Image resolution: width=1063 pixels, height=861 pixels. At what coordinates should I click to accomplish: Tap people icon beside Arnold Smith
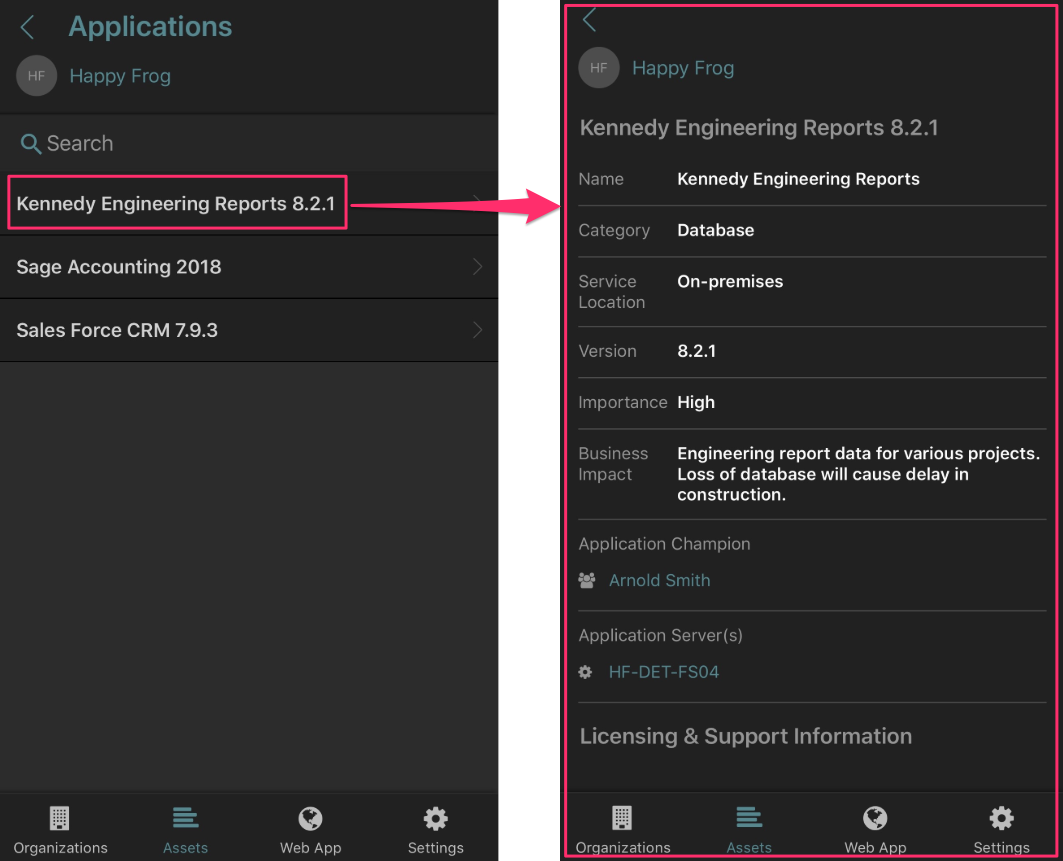(x=587, y=580)
